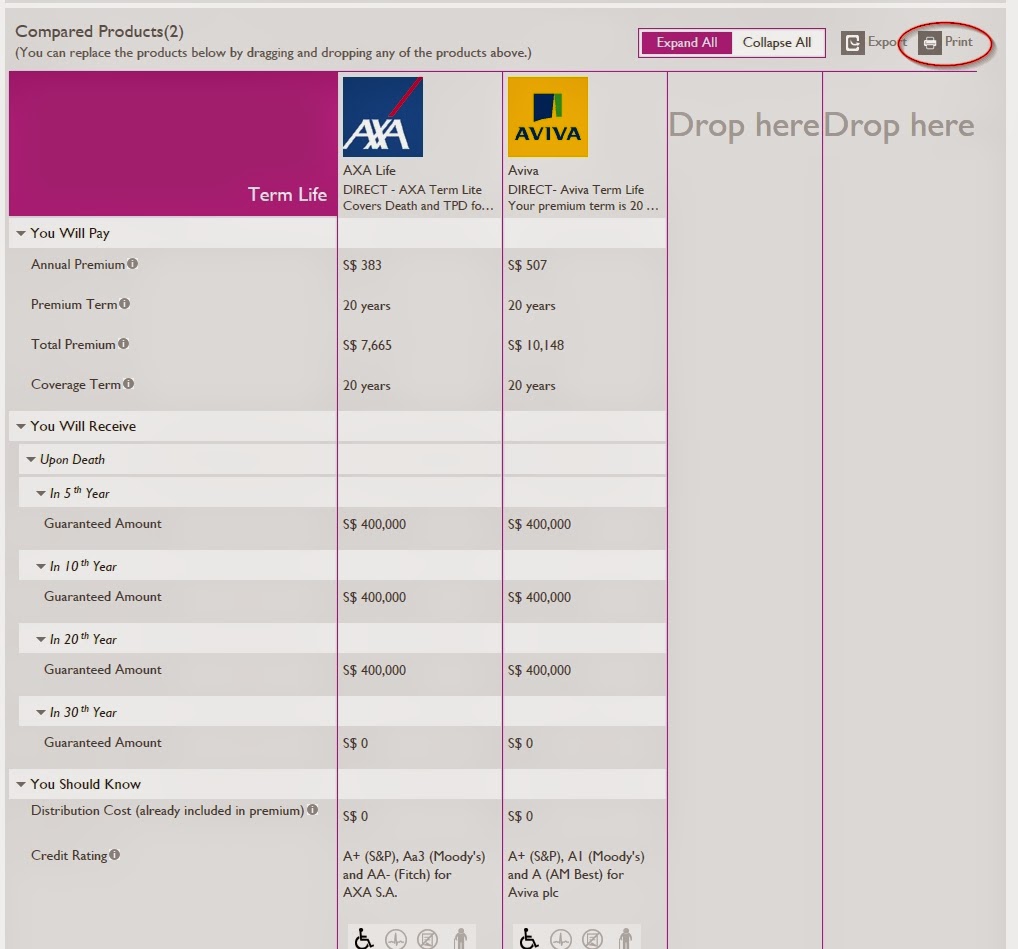Click the Export icon
This screenshot has width=1018, height=949.
coord(852,43)
